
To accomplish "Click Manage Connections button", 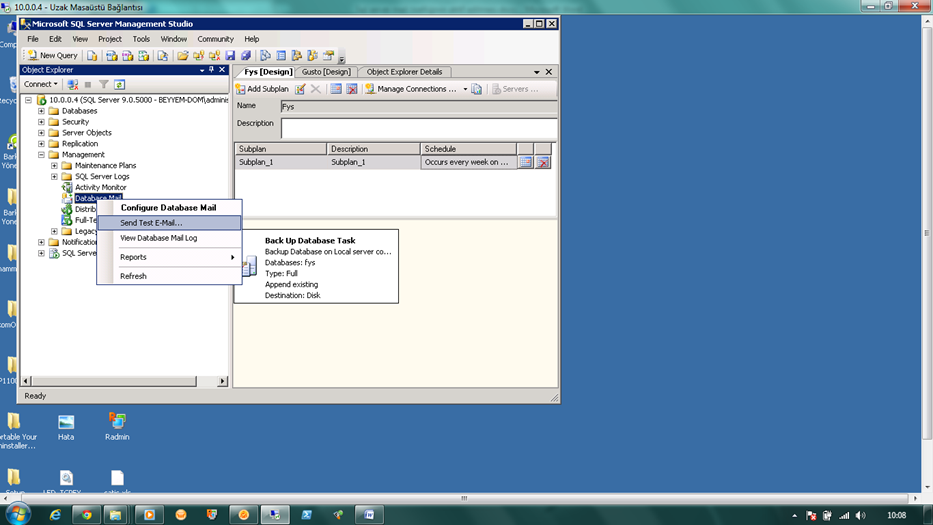I will pos(411,89).
